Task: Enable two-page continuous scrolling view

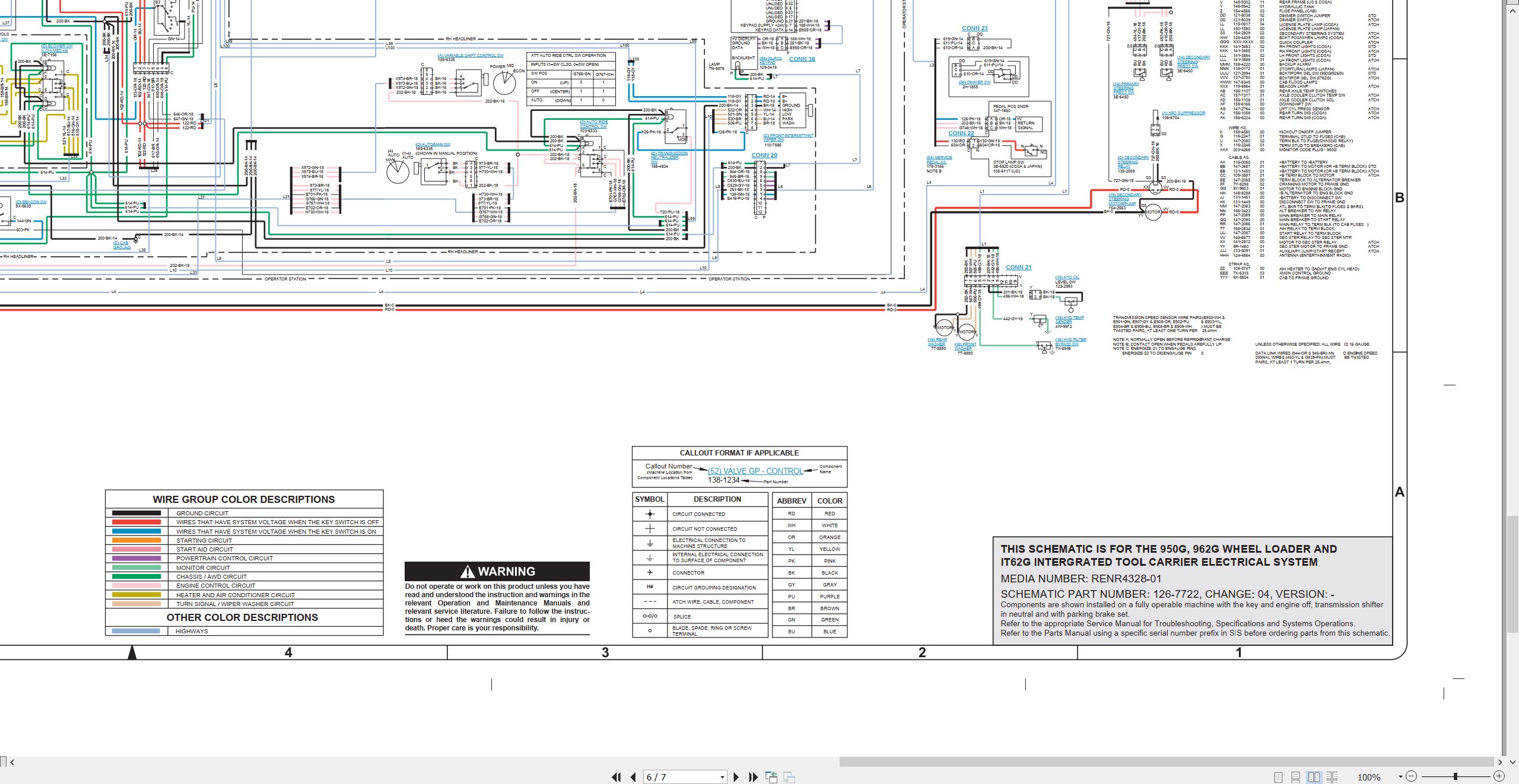Action: click(1331, 777)
